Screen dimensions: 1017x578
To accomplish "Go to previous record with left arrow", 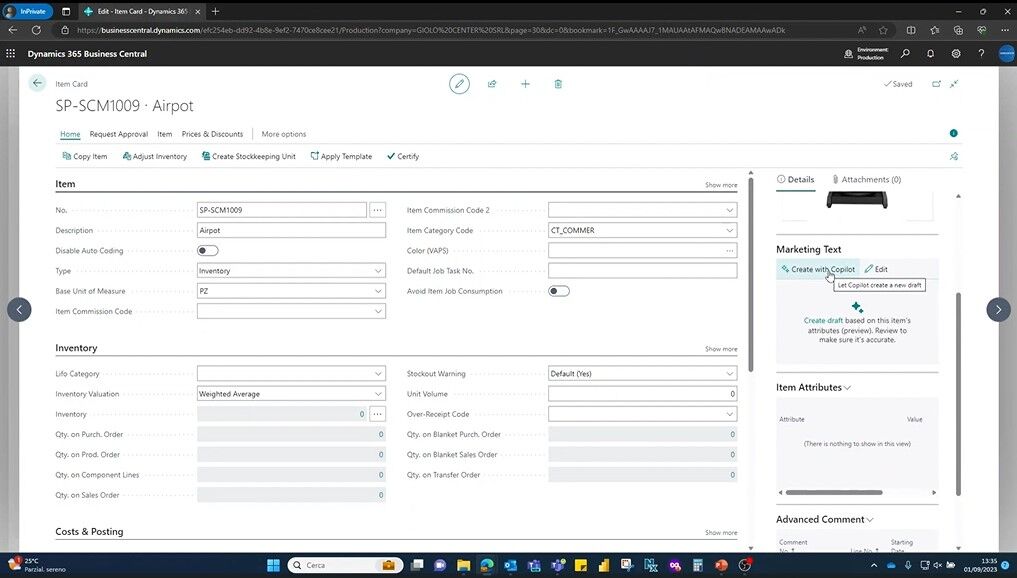I will (19, 309).
